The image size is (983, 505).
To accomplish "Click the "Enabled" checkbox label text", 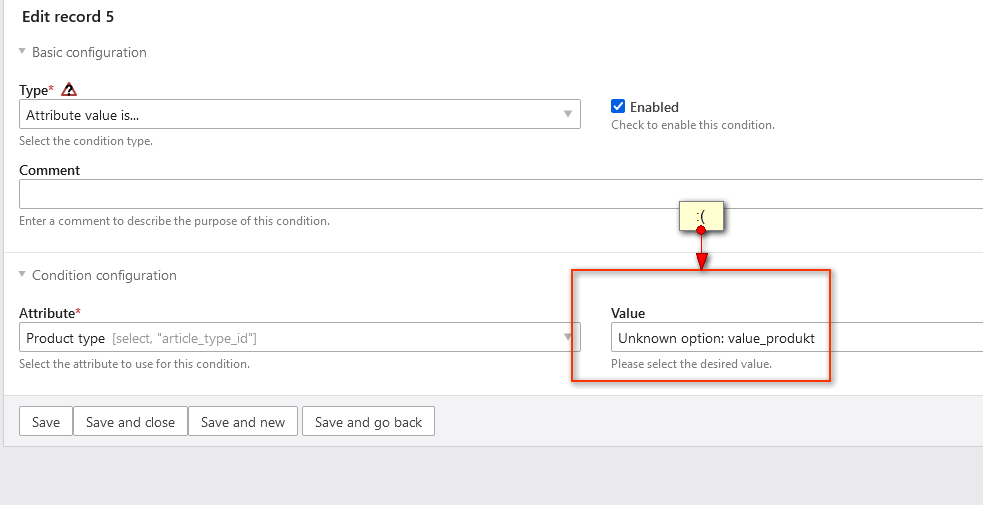I will pos(654,107).
